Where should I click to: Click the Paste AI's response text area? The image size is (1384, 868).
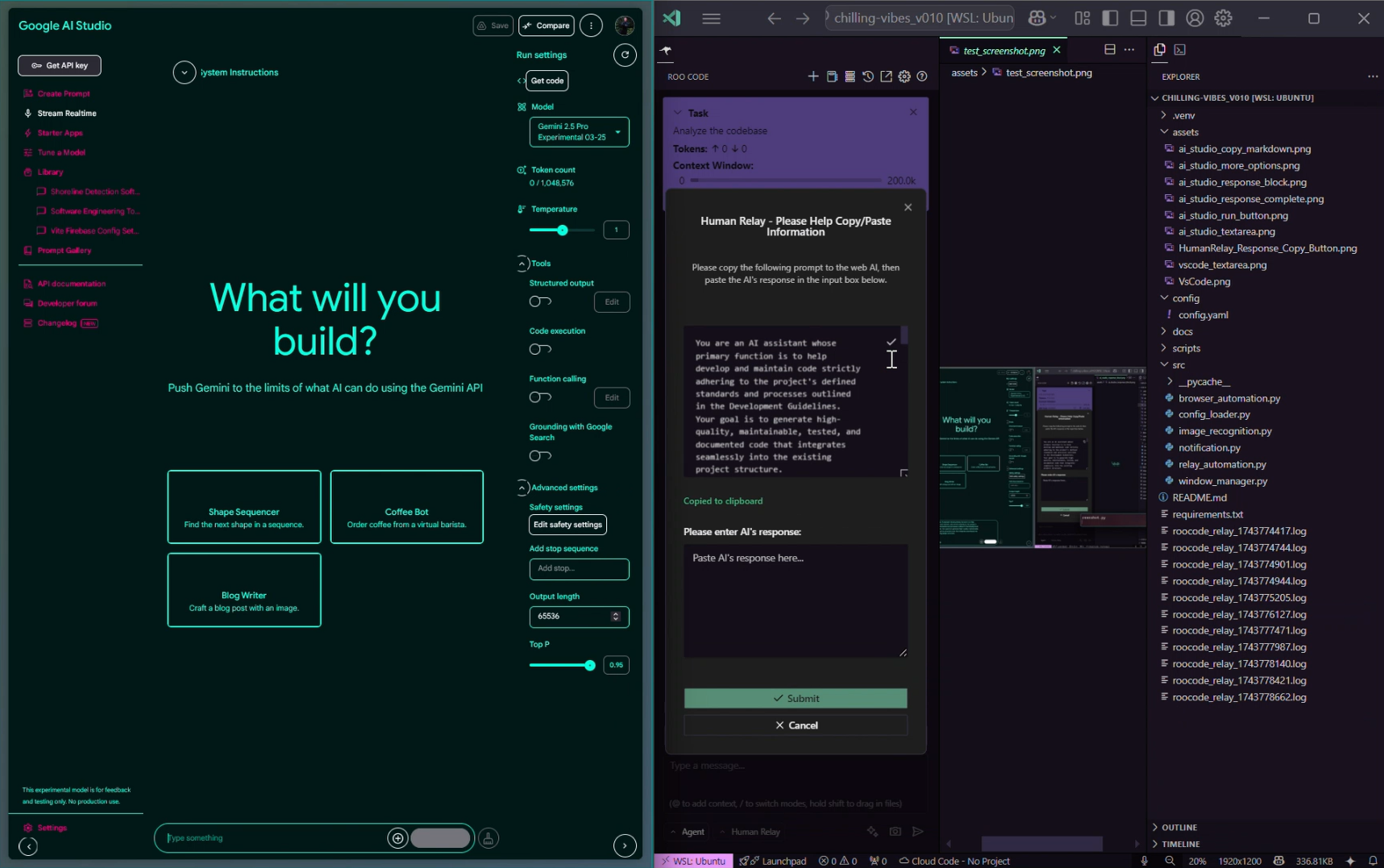tap(796, 600)
